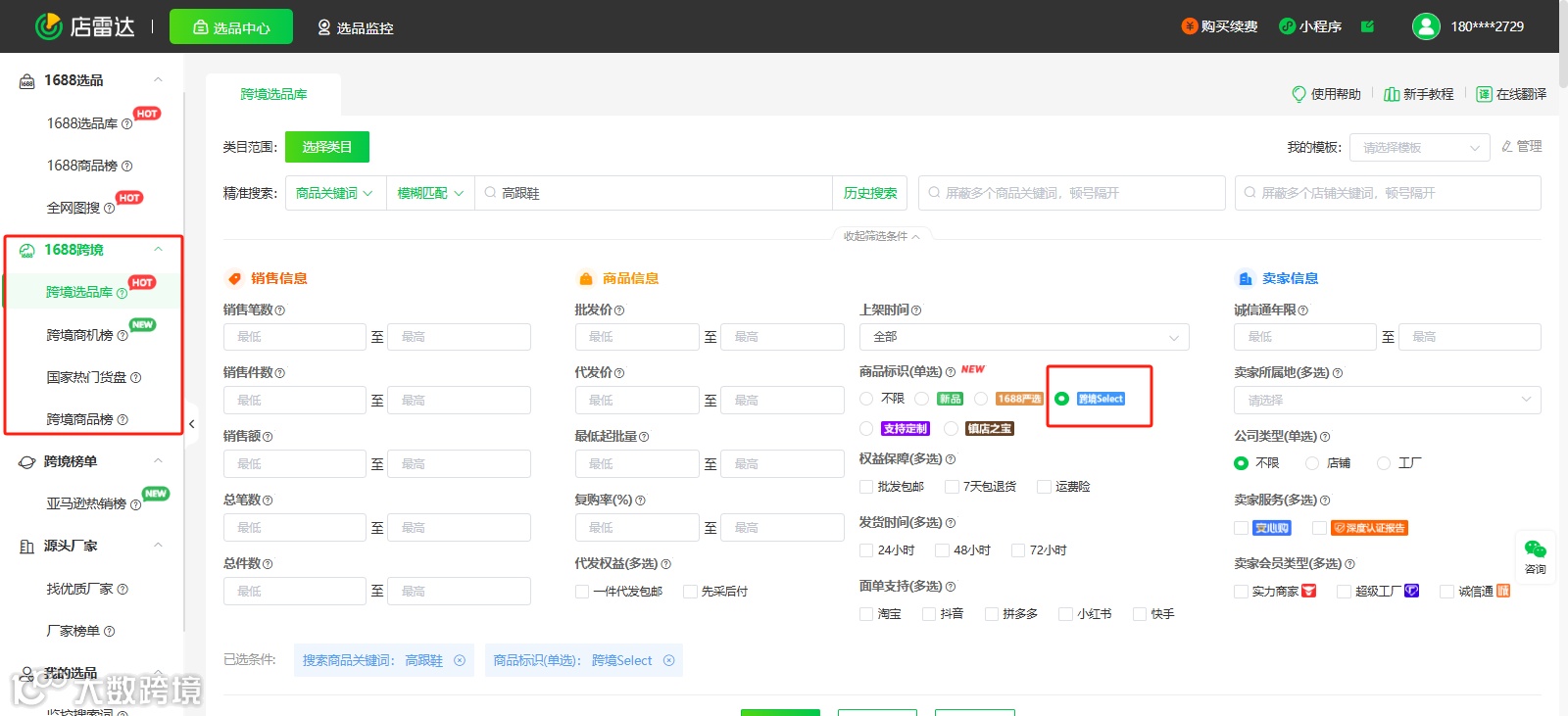
Task: Check the 一件代发包邮 checkbox
Action: (582, 592)
